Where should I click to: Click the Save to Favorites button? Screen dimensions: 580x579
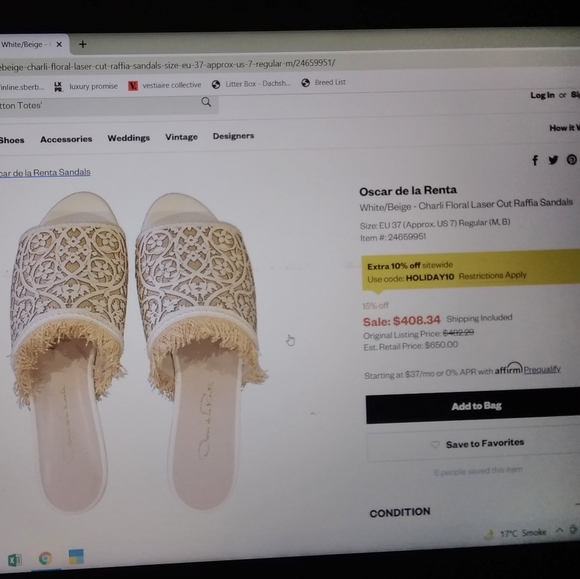(x=473, y=443)
